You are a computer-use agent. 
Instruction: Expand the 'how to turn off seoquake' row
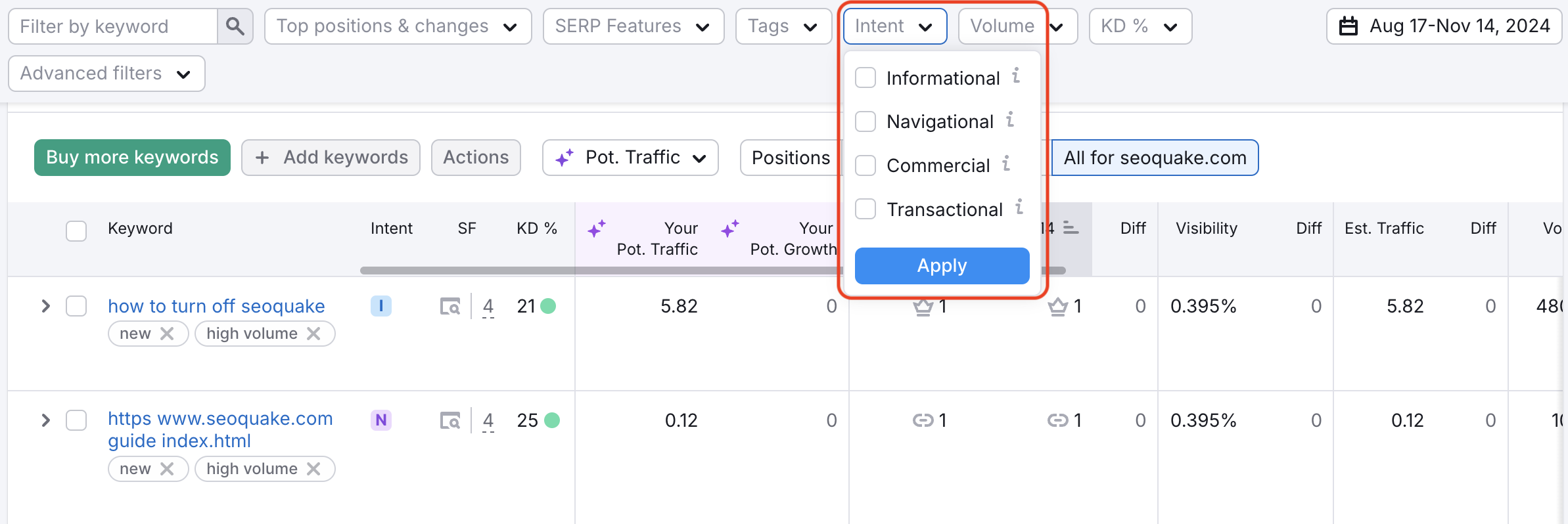45,306
